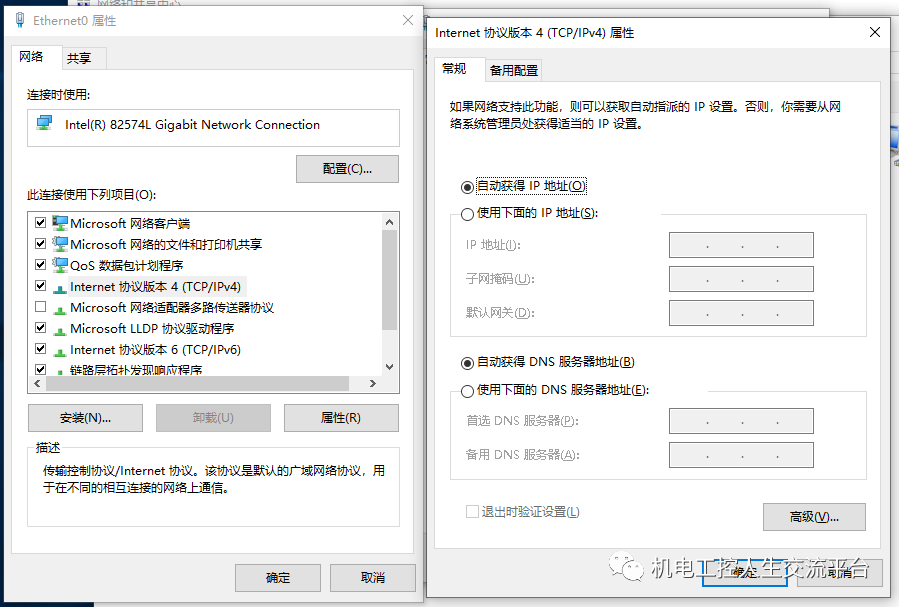Click the 配置(C)... button
The height and width of the screenshot is (607, 899).
pyautogui.click(x=347, y=169)
